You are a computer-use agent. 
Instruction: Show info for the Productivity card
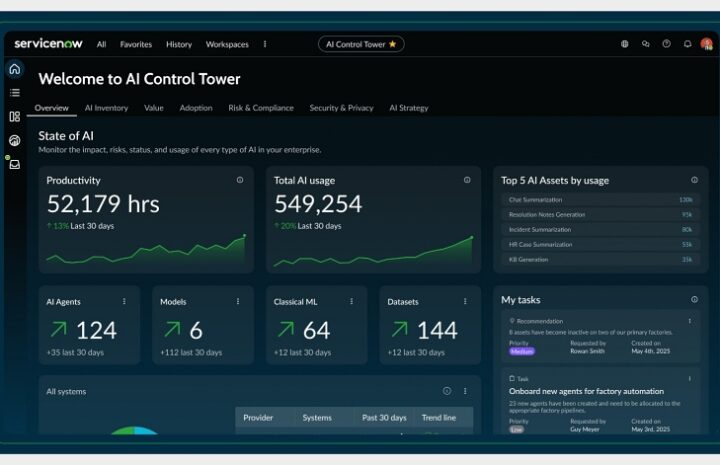(240, 180)
